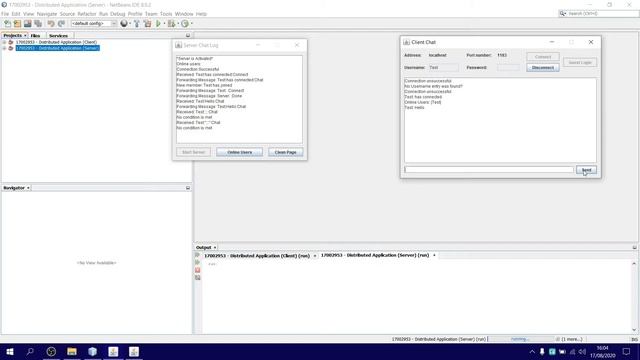Click the clock date in the taskbar
The width and height of the screenshot is (640, 360).
(x=602, y=356)
